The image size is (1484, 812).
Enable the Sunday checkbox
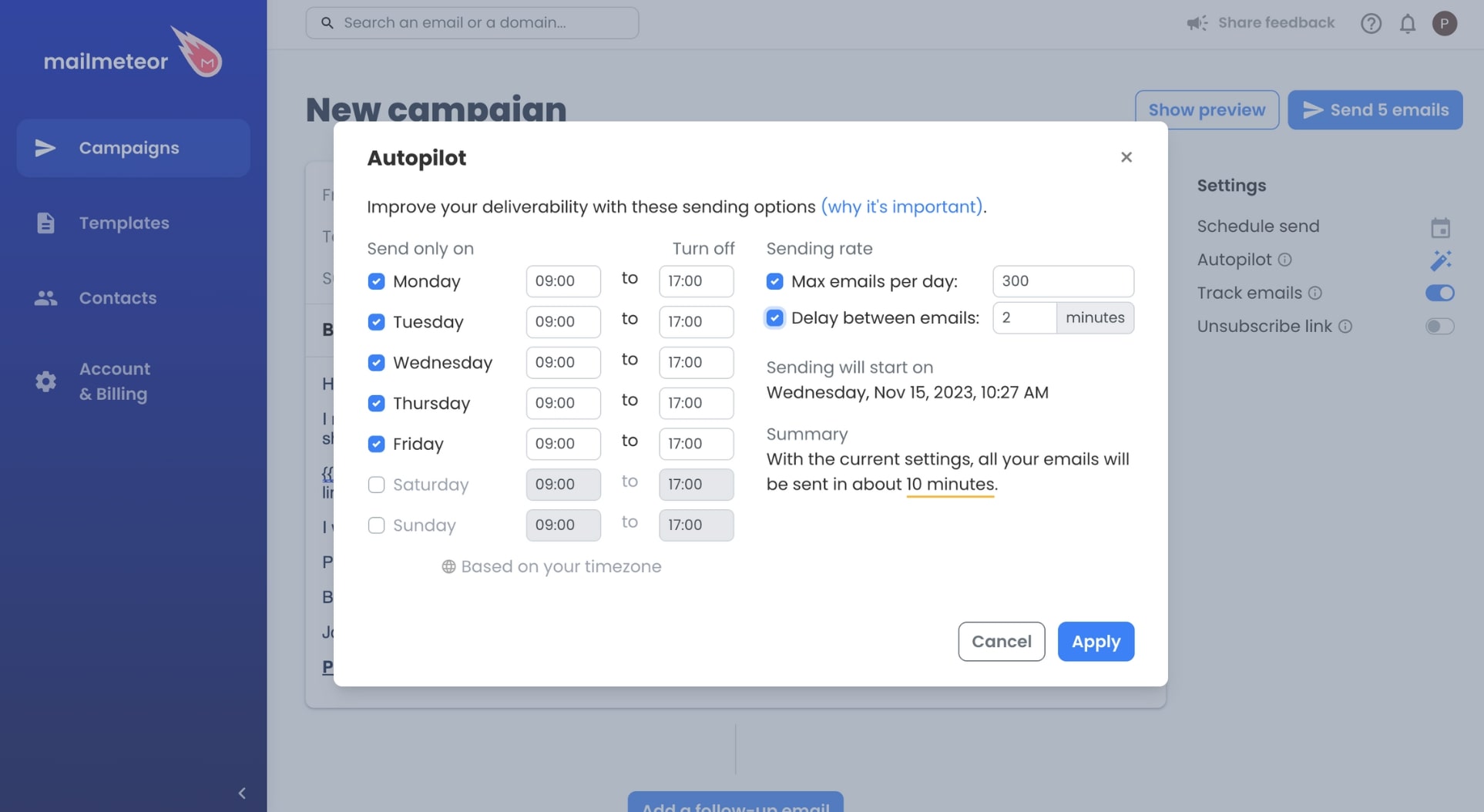(376, 525)
